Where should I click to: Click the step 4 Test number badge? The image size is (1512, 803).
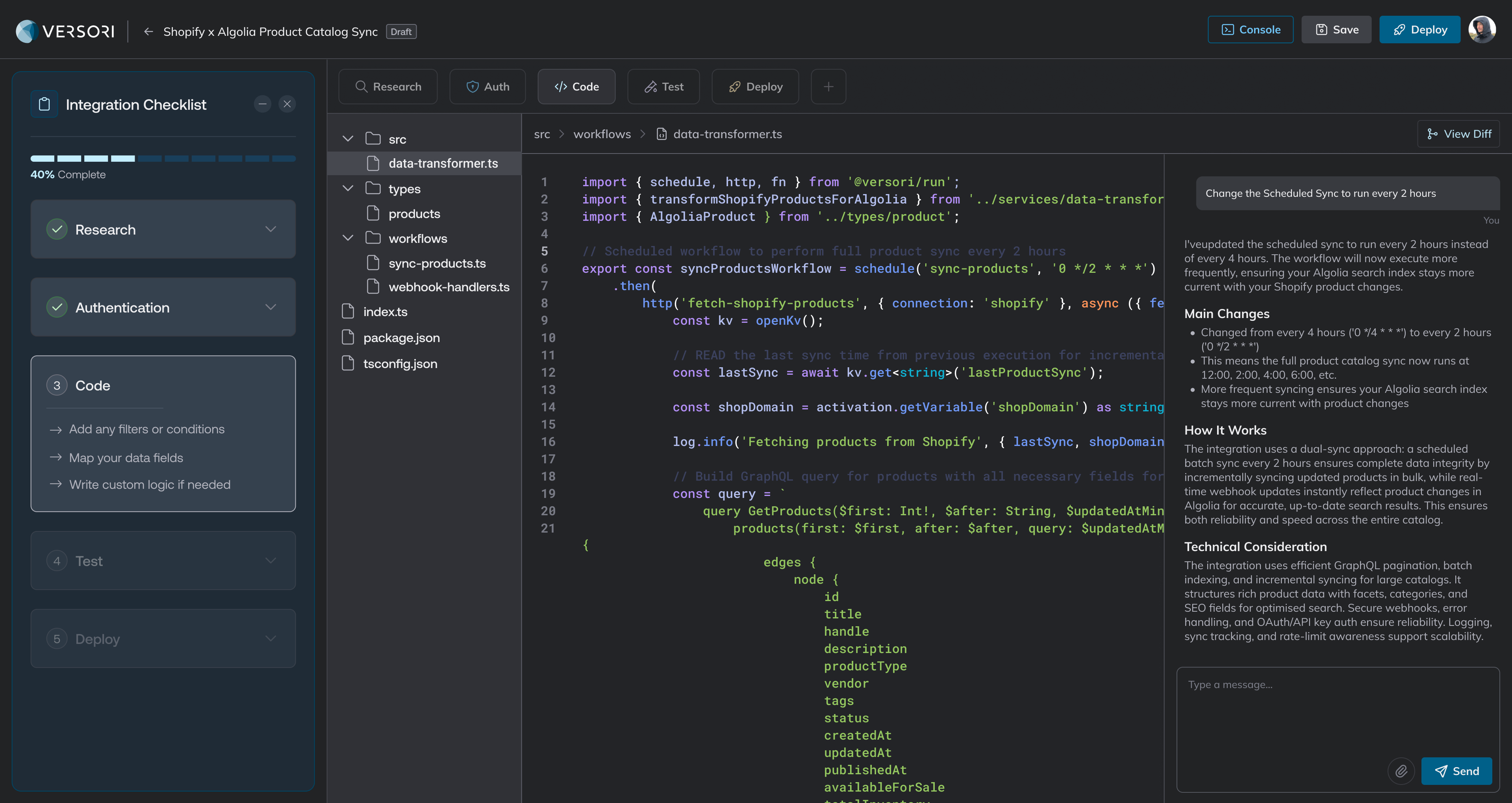[x=57, y=561]
